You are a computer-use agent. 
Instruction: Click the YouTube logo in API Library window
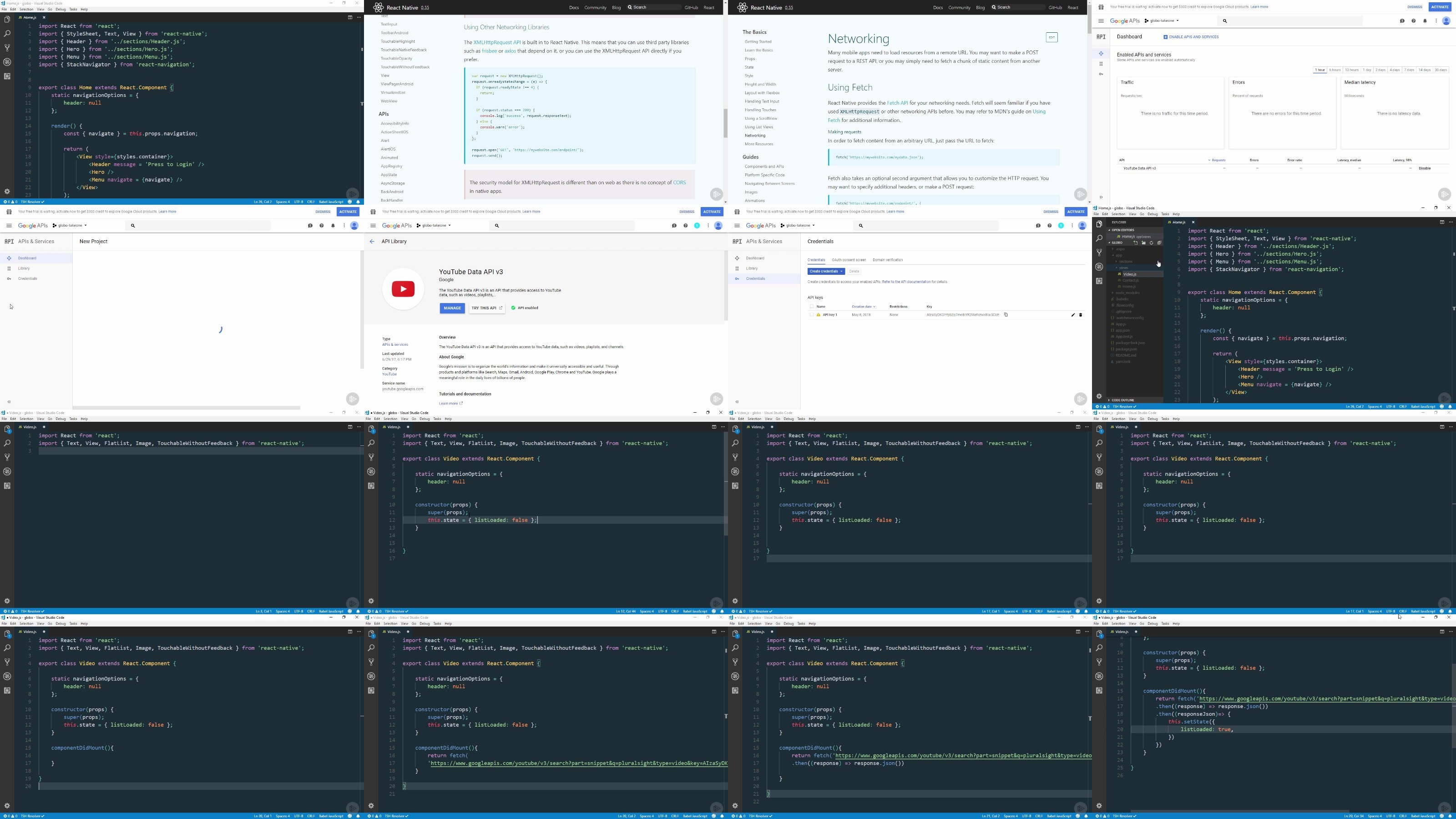tap(403, 289)
